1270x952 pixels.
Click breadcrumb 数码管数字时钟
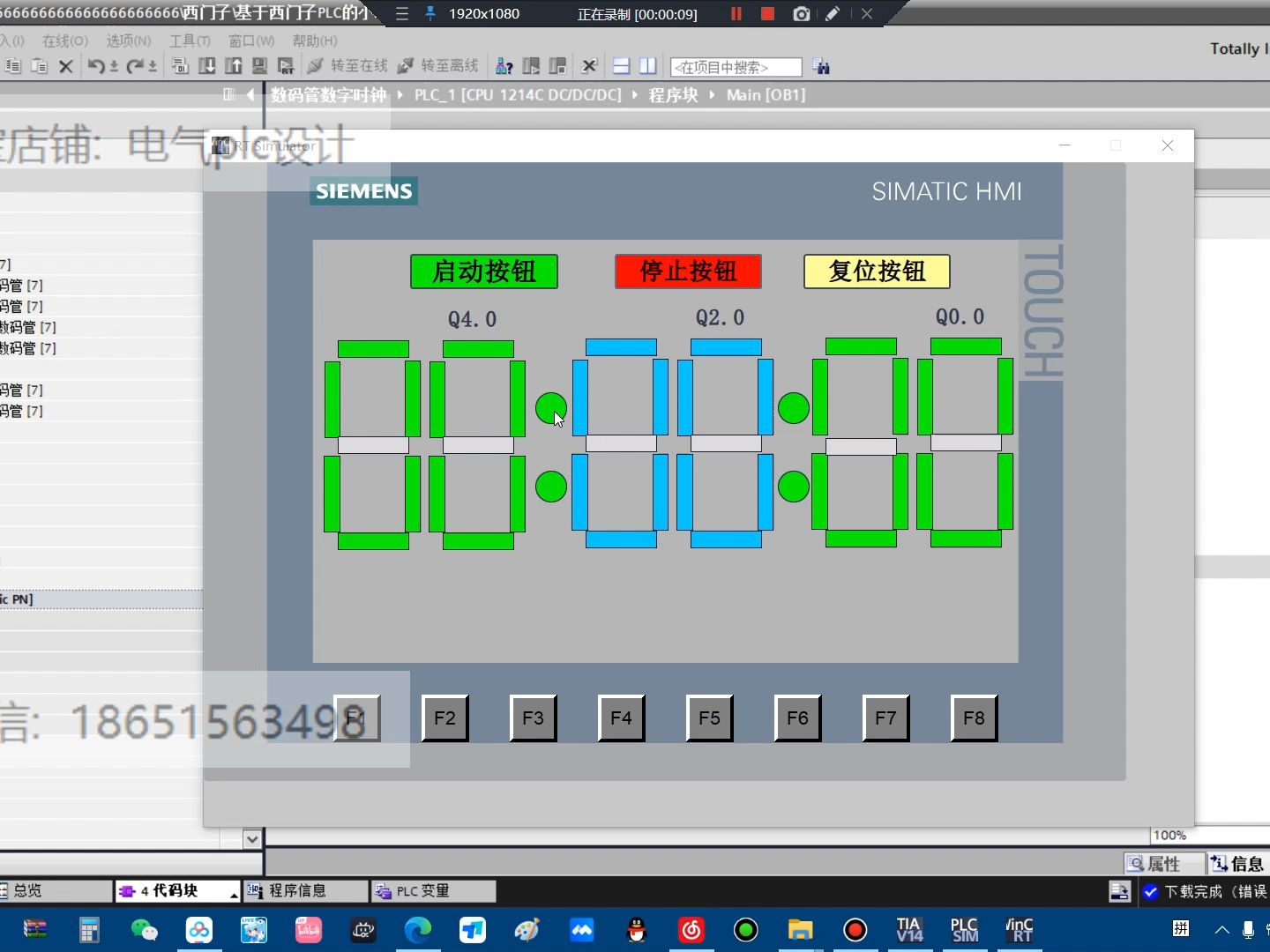tap(328, 95)
